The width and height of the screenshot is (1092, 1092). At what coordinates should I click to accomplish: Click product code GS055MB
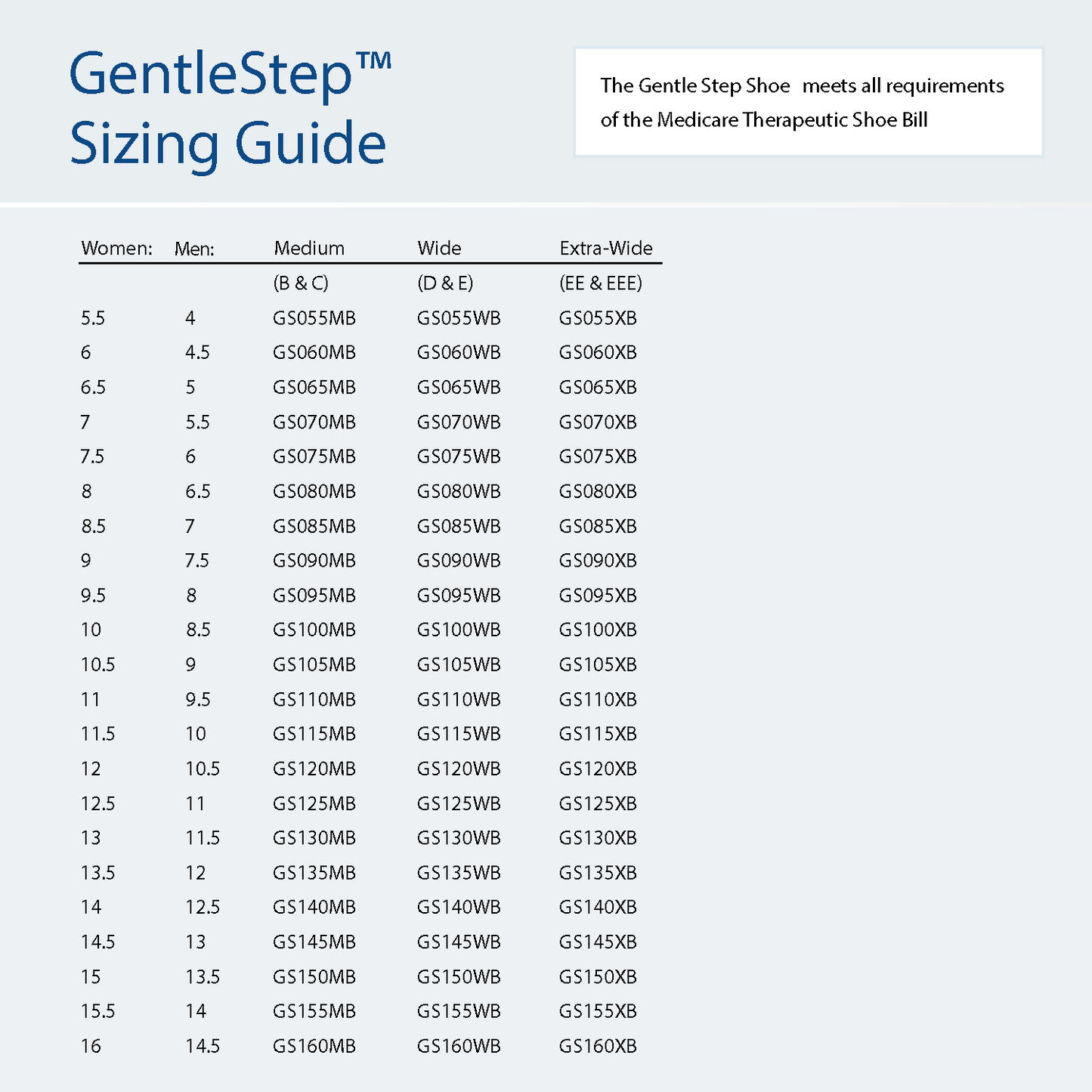coord(314,318)
